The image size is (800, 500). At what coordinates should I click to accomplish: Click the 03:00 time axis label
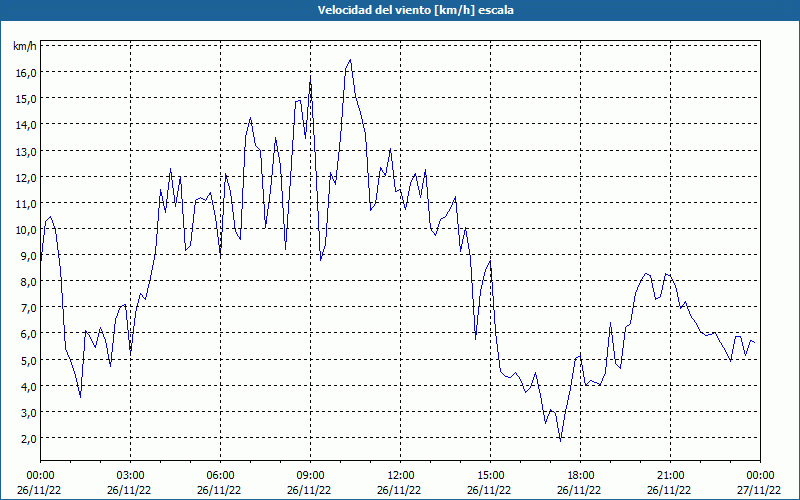point(131,476)
